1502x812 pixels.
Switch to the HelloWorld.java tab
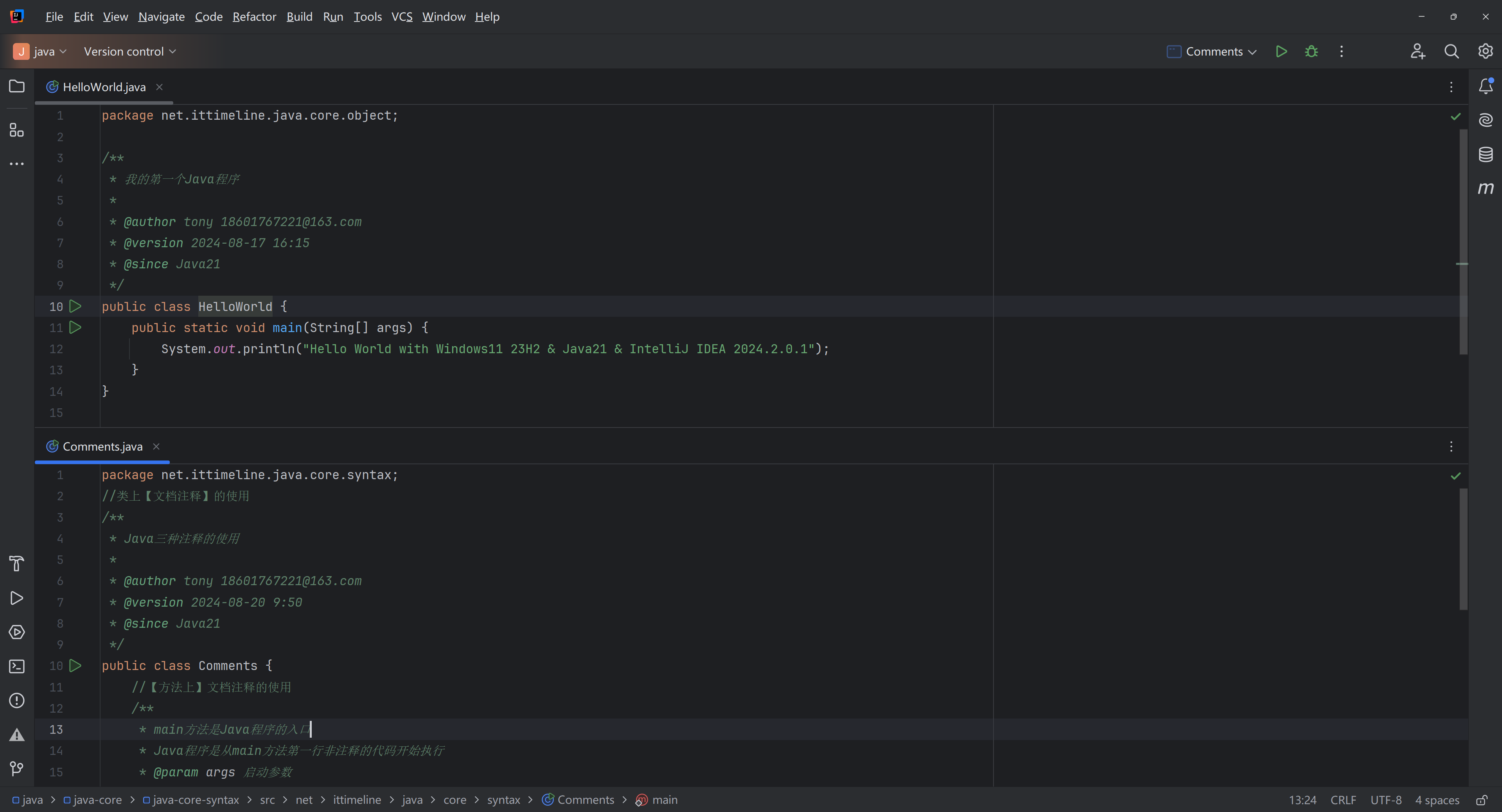(104, 87)
